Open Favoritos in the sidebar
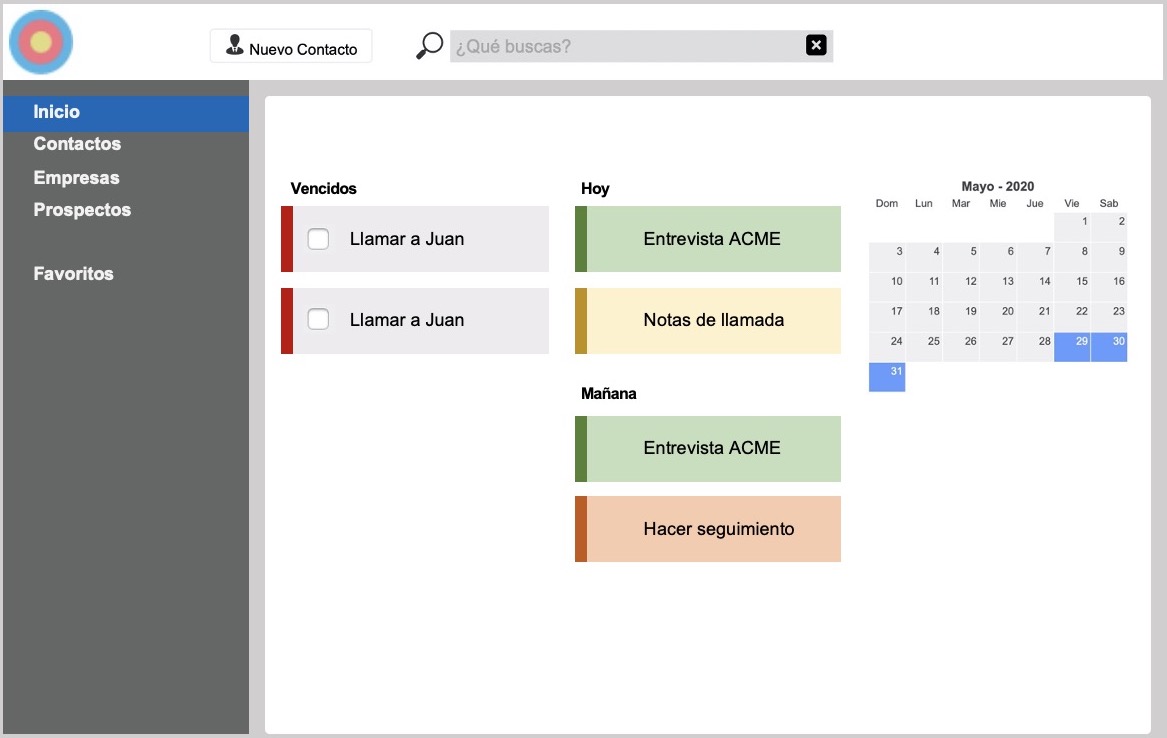This screenshot has width=1167, height=738. [x=73, y=274]
